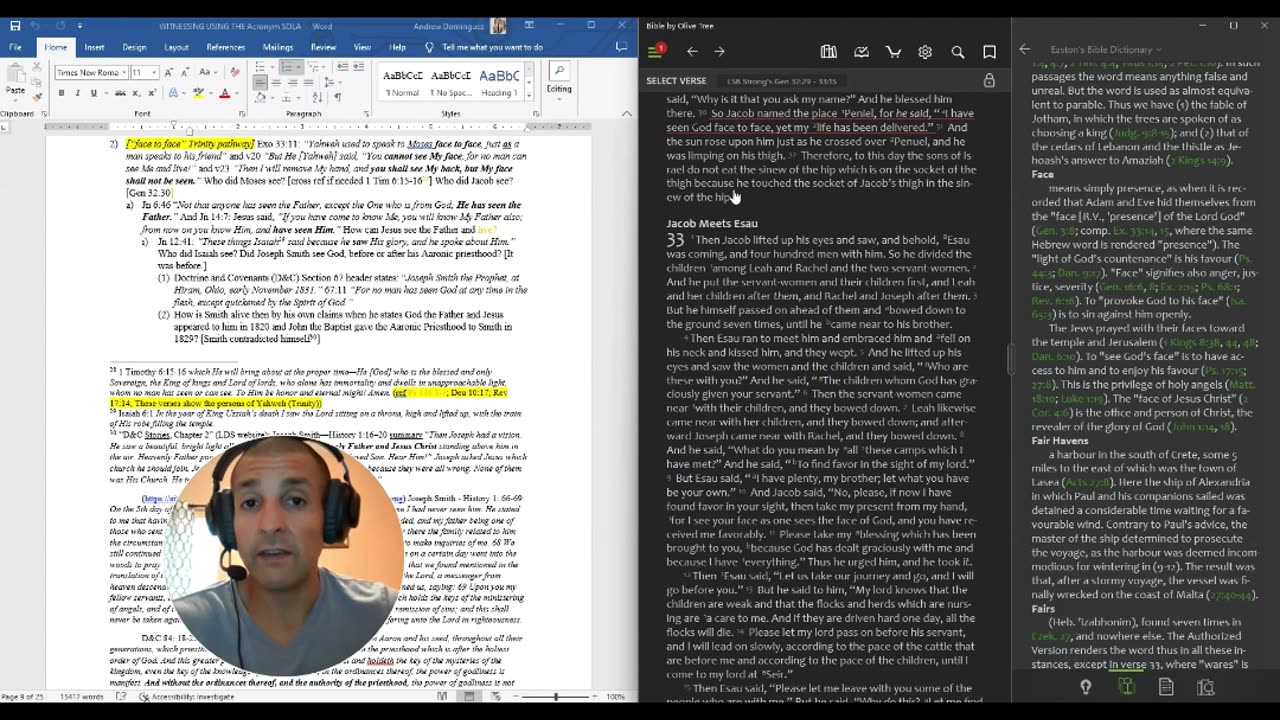Open Olive Tree store cart
The image size is (1280, 720).
click(893, 52)
